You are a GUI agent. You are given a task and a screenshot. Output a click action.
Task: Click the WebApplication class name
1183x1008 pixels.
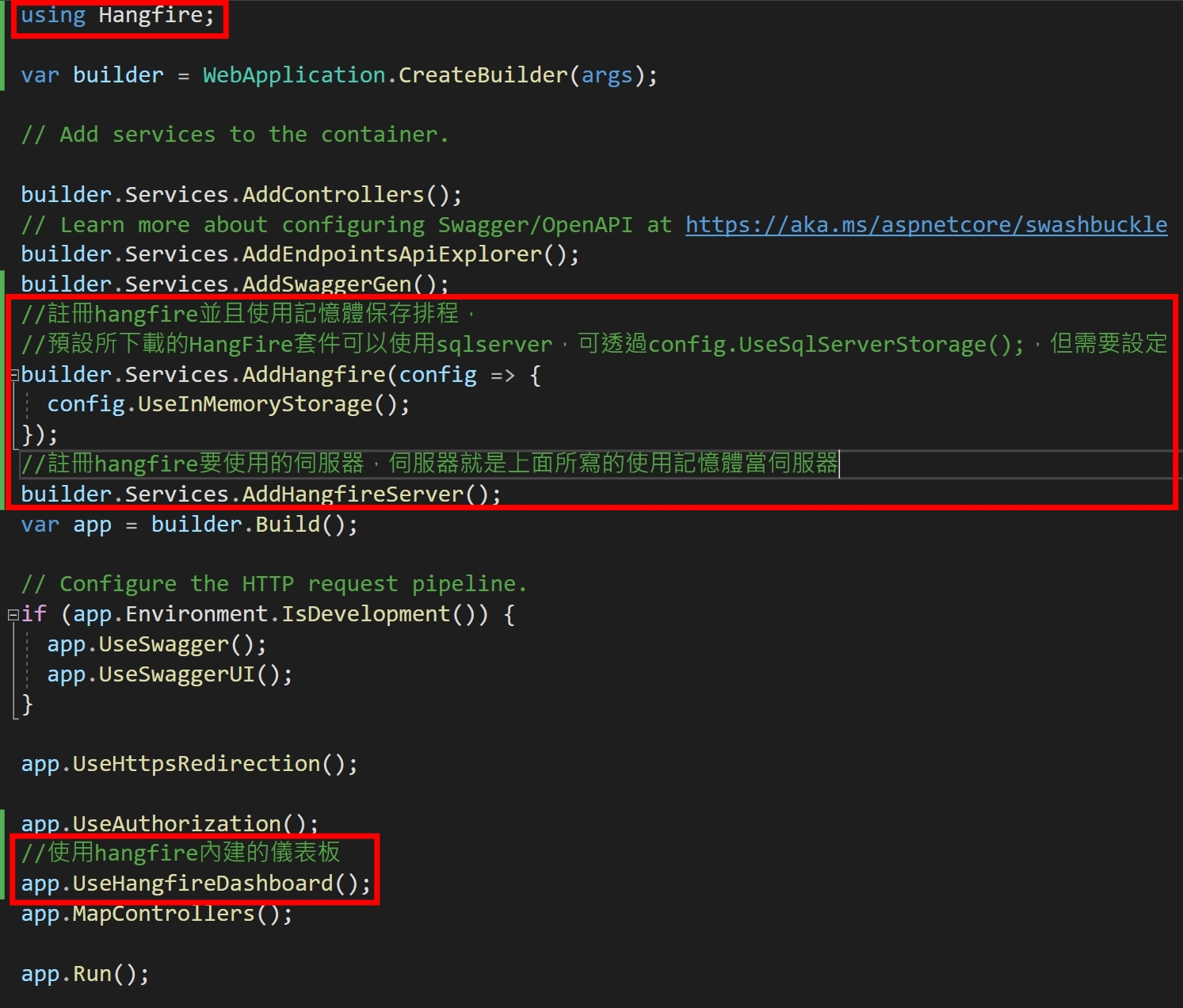pos(293,75)
